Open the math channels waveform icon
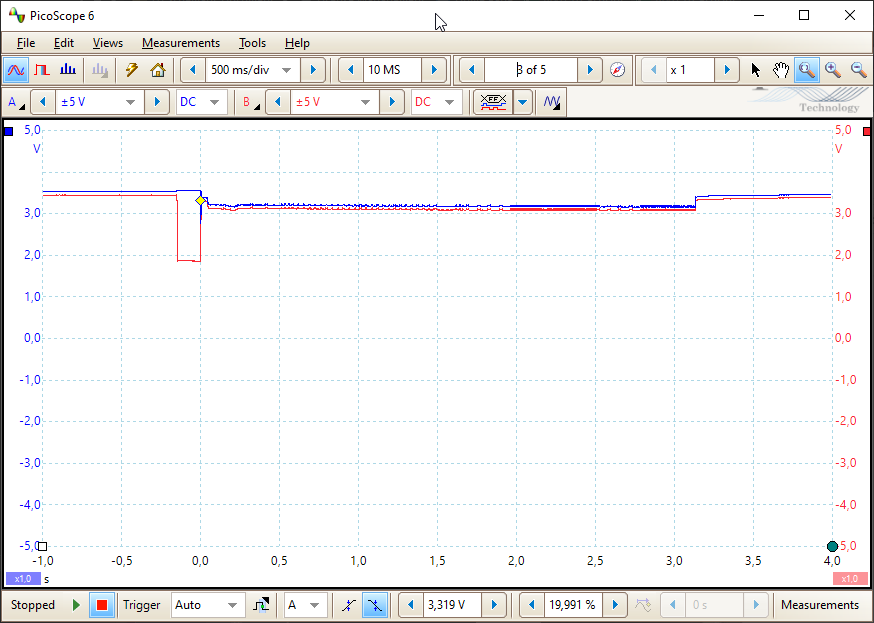This screenshot has height=623, width=874. (x=551, y=103)
